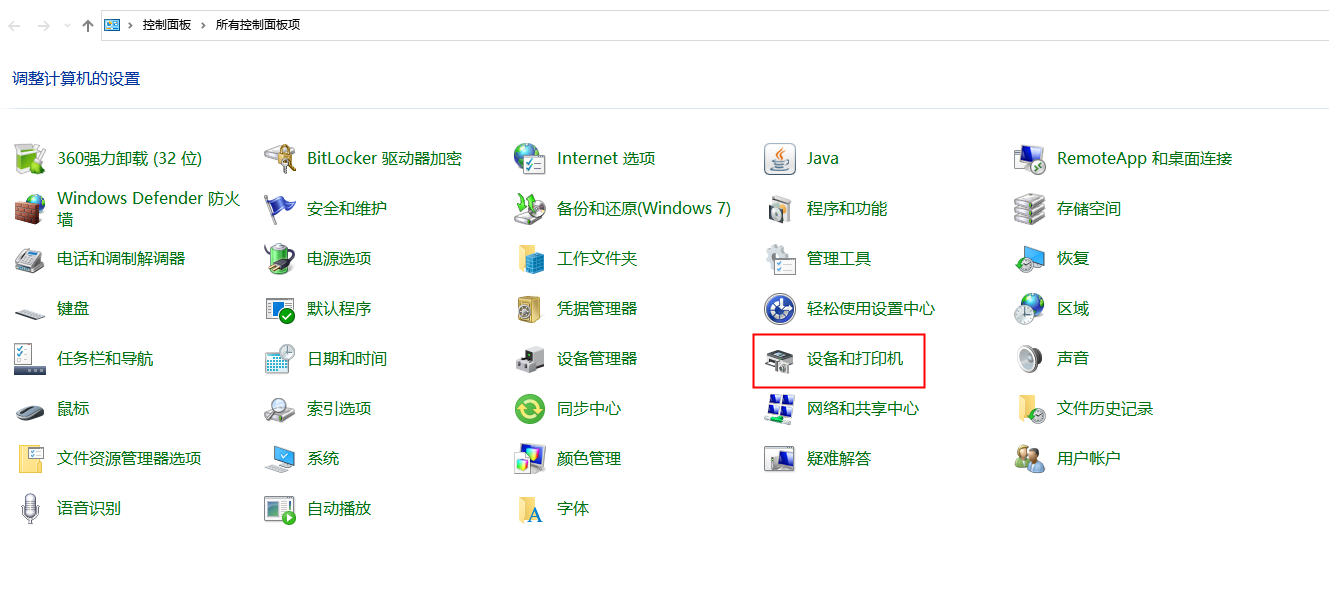
Task: Click the 网络和共享中心 network icon
Action: pyautogui.click(x=779, y=409)
